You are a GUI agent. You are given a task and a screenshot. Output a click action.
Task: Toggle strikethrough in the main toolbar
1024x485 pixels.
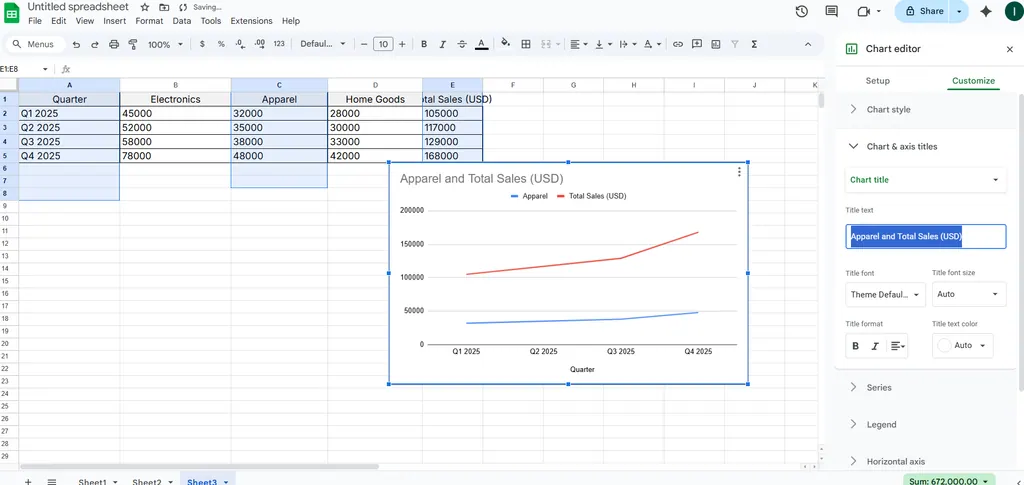tap(462, 44)
